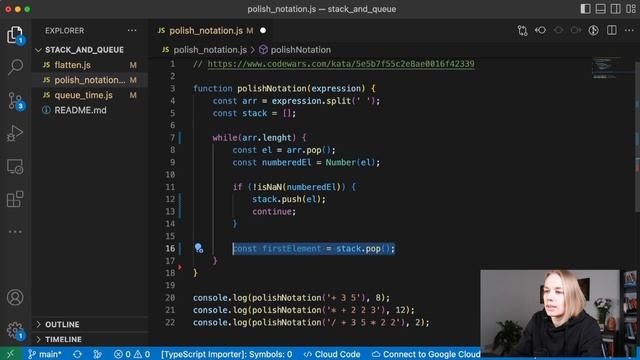Click 'stack.push(el);' on line 12
Viewport: 640px width, 360px height.
click(289, 199)
